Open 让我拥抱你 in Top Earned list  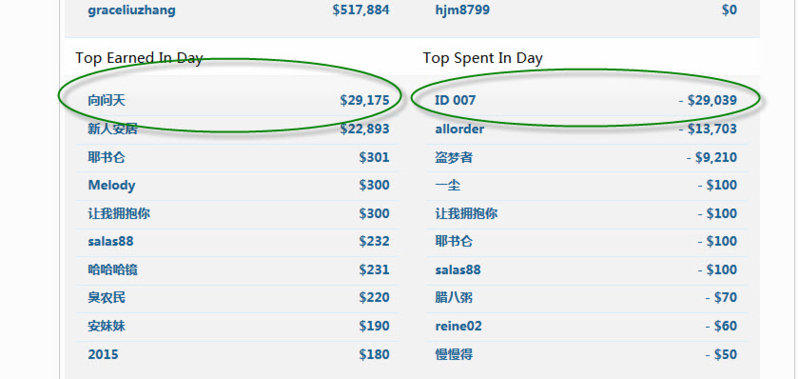(119, 213)
